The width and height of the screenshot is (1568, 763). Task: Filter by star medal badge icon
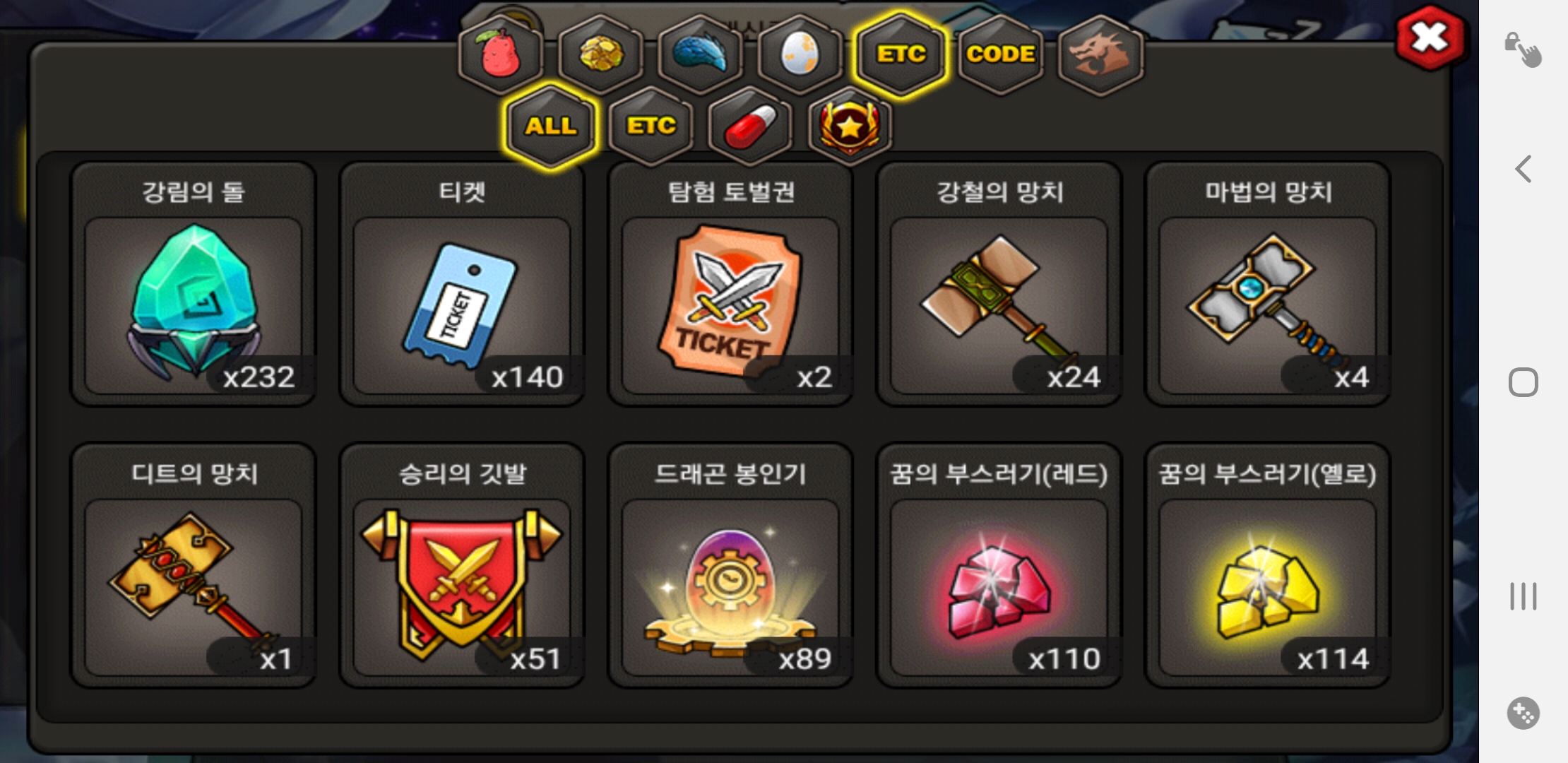coord(850,126)
